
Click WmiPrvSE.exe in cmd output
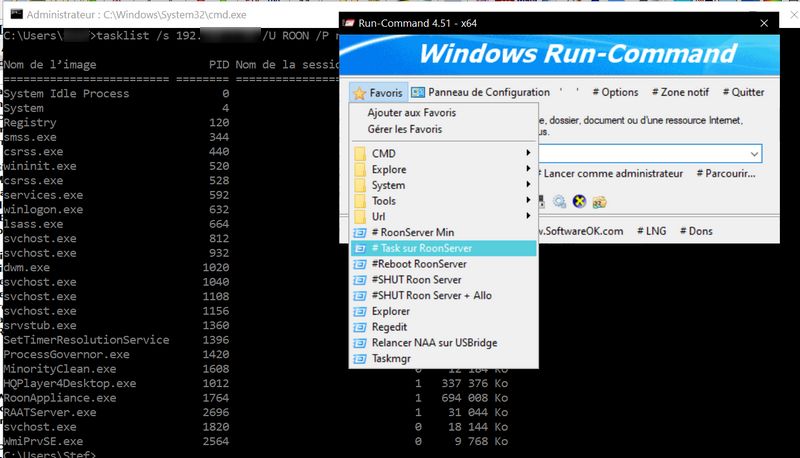[43, 441]
